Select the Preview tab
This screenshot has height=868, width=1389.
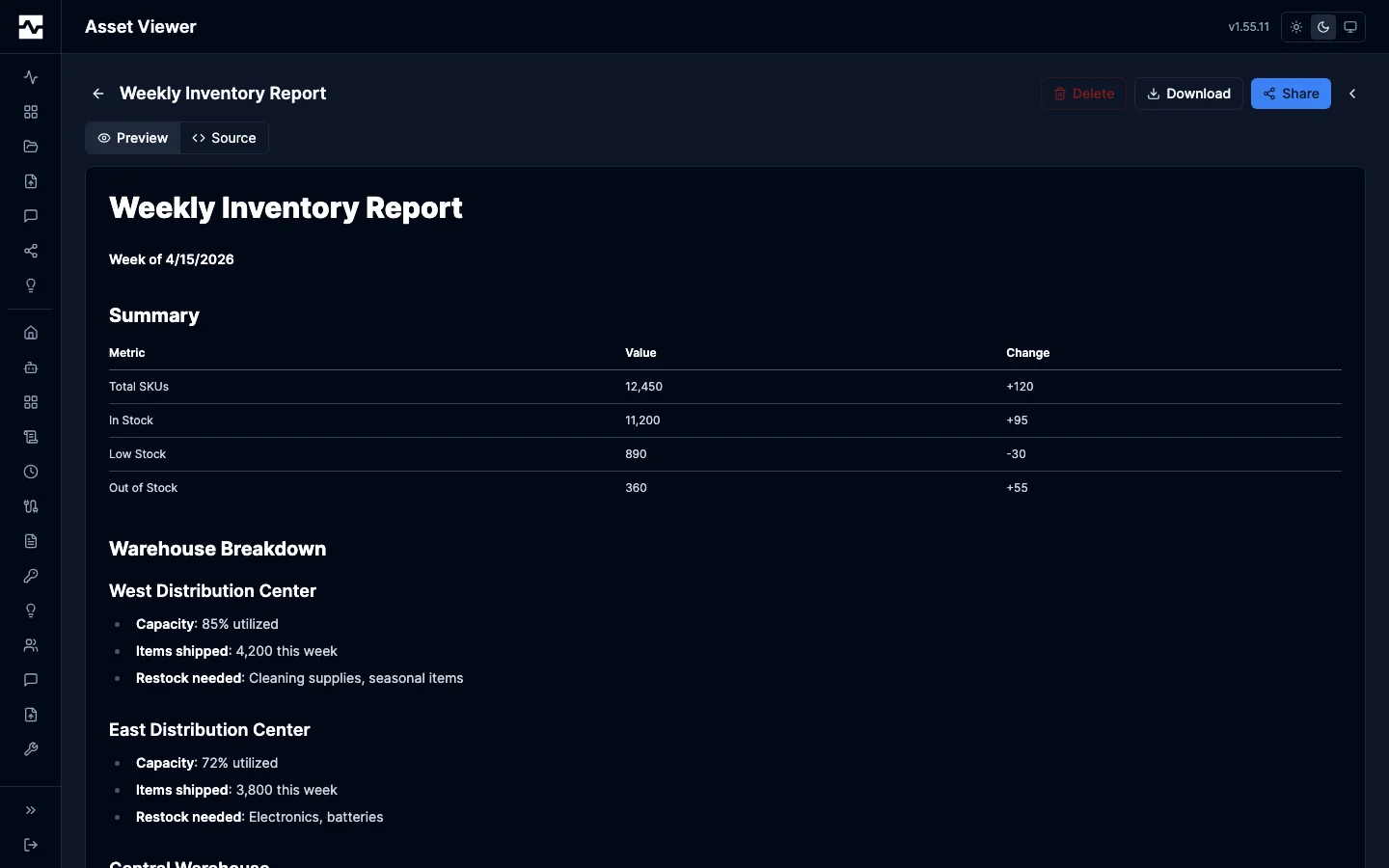click(132, 138)
